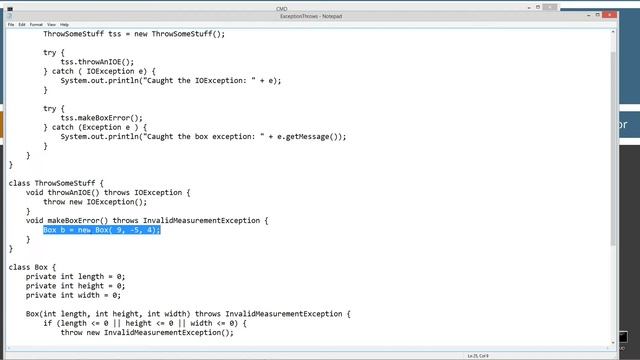Click the vertical scrollbar down arrow
This screenshot has height=360, width=640.
pos(613,343)
